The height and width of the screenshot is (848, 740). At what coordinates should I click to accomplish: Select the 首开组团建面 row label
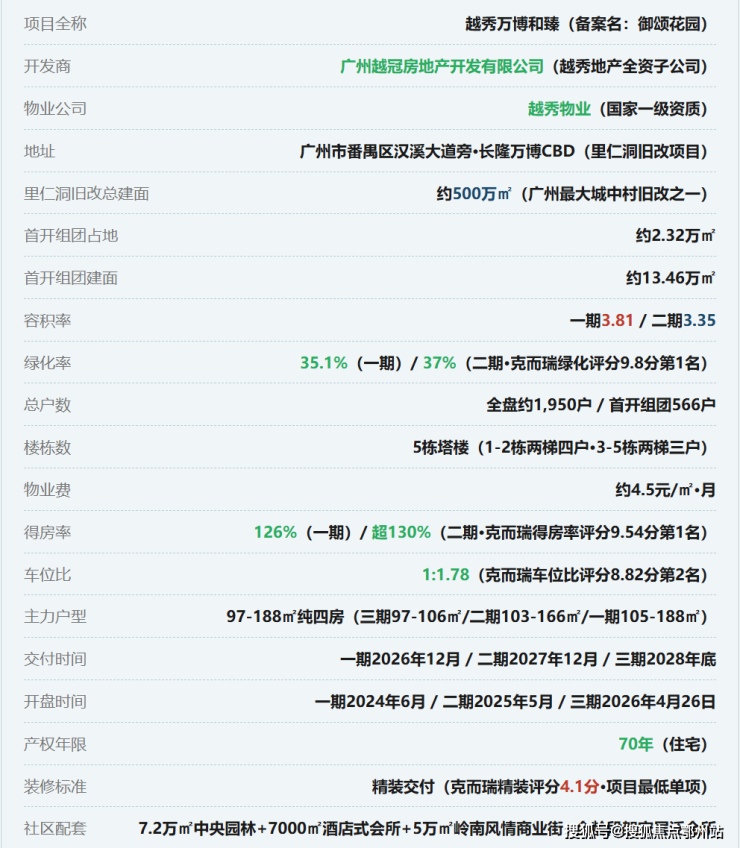tap(71, 278)
